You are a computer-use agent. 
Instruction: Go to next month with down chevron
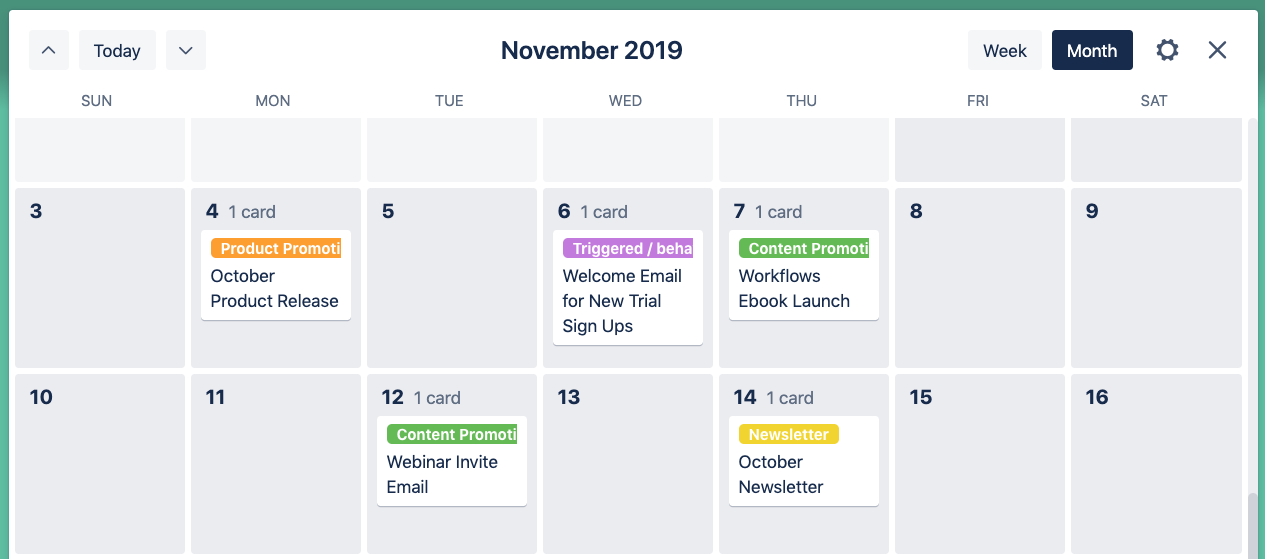click(x=186, y=50)
